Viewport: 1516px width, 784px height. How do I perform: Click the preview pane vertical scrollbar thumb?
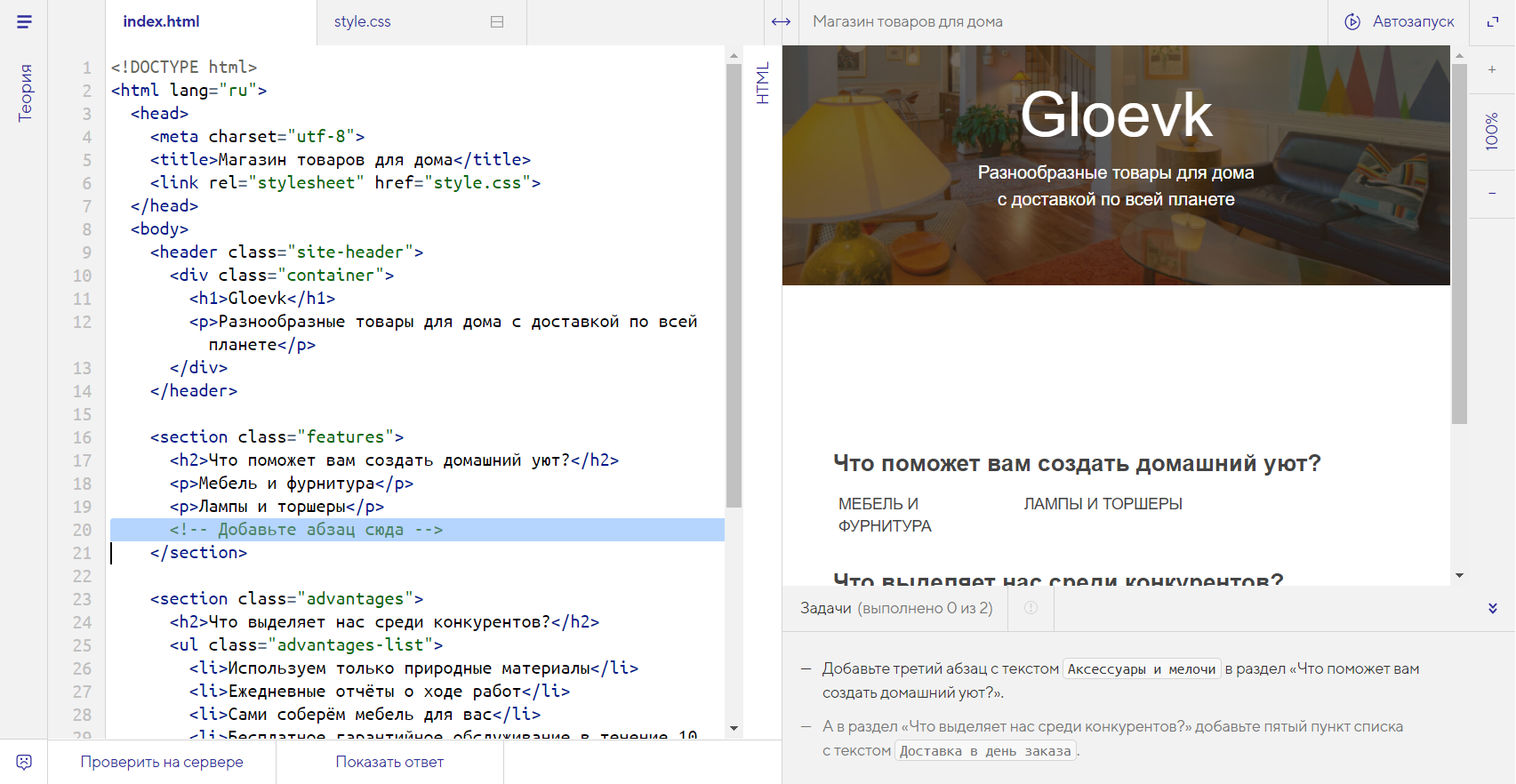point(1459,240)
